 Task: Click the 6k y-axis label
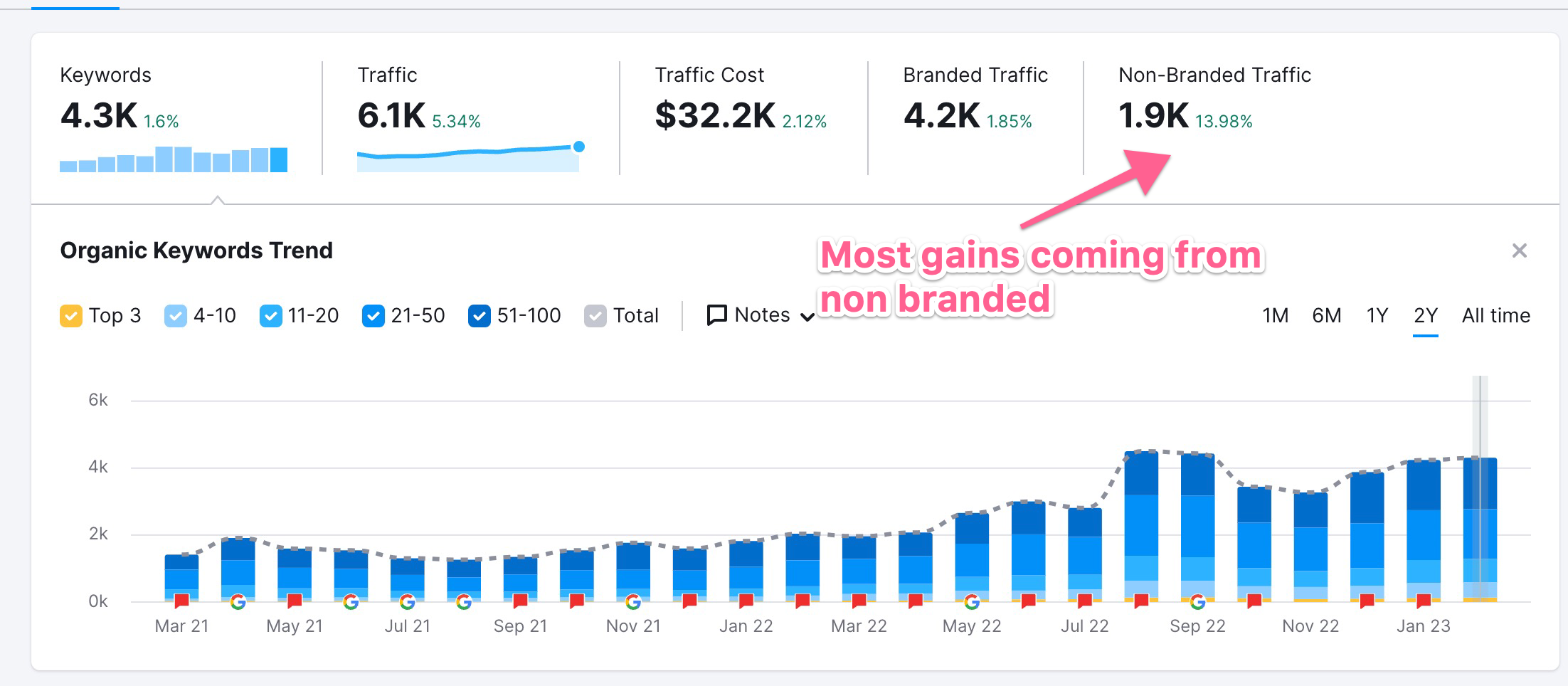click(x=98, y=400)
